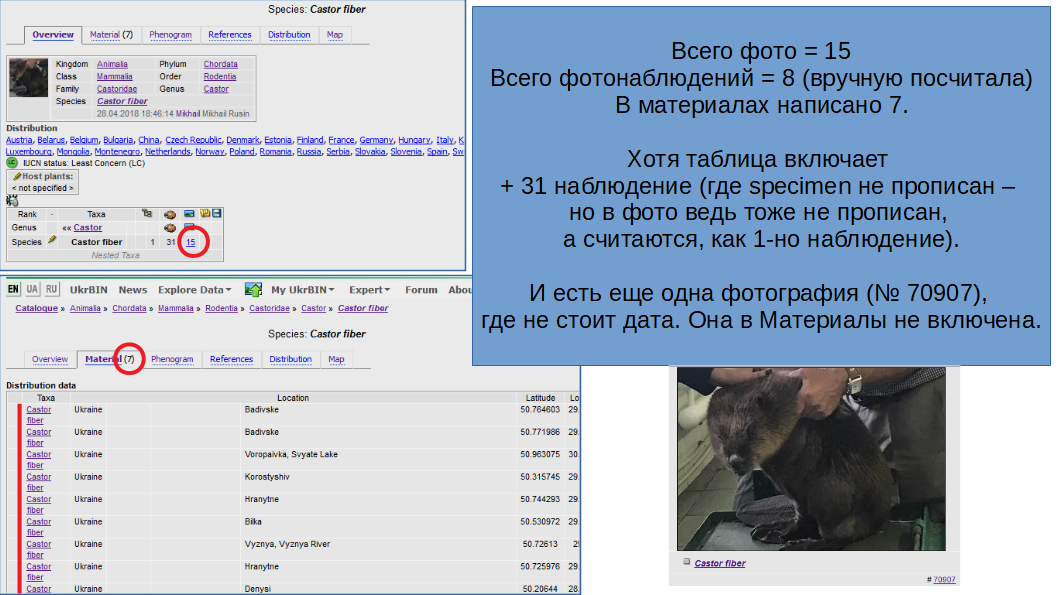Expand the My UkrBIN dropdown
This screenshot has width=1058, height=595.
tap(302, 290)
